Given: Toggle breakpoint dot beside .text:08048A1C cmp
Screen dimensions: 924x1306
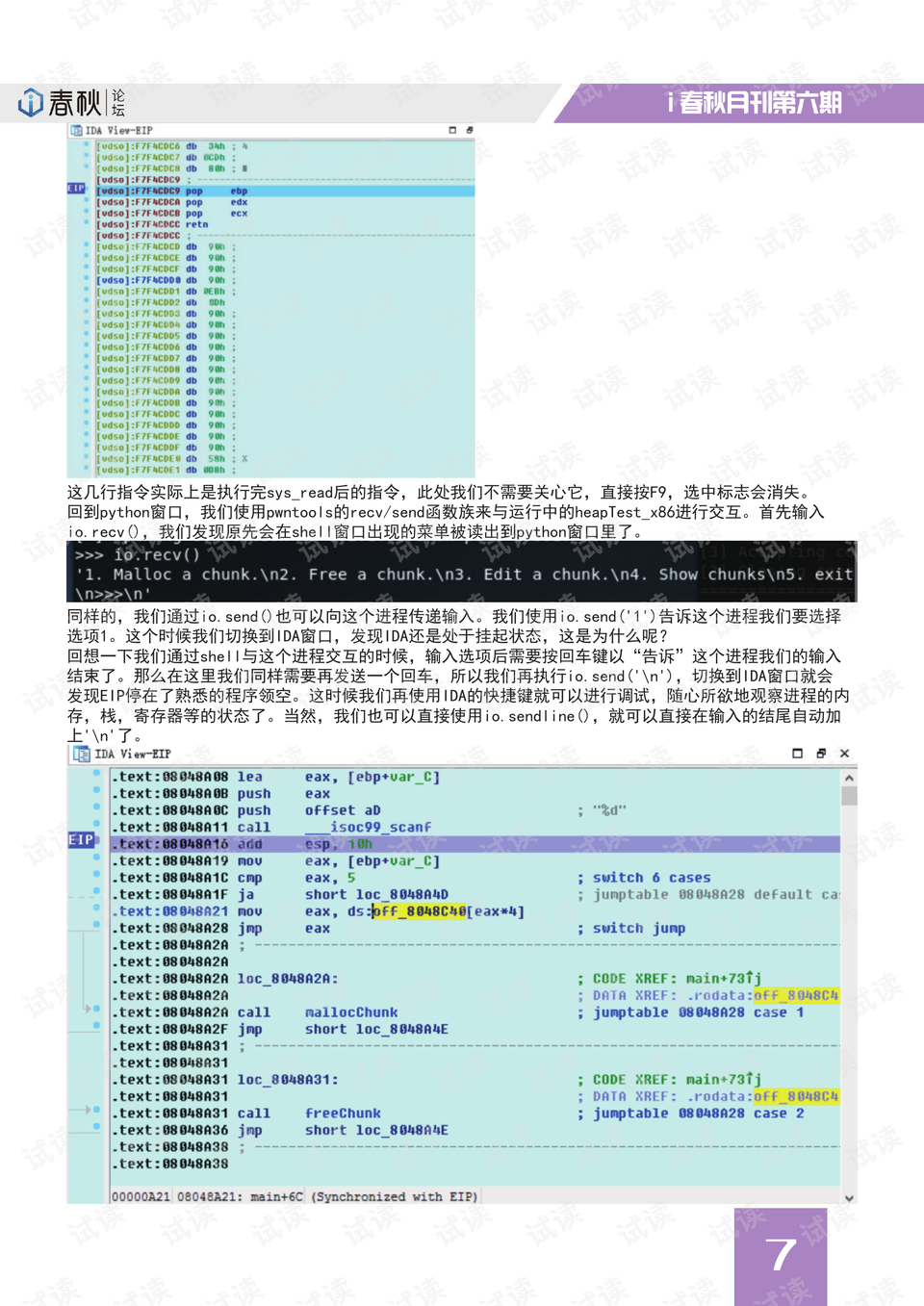Looking at the screenshot, I should (96, 874).
